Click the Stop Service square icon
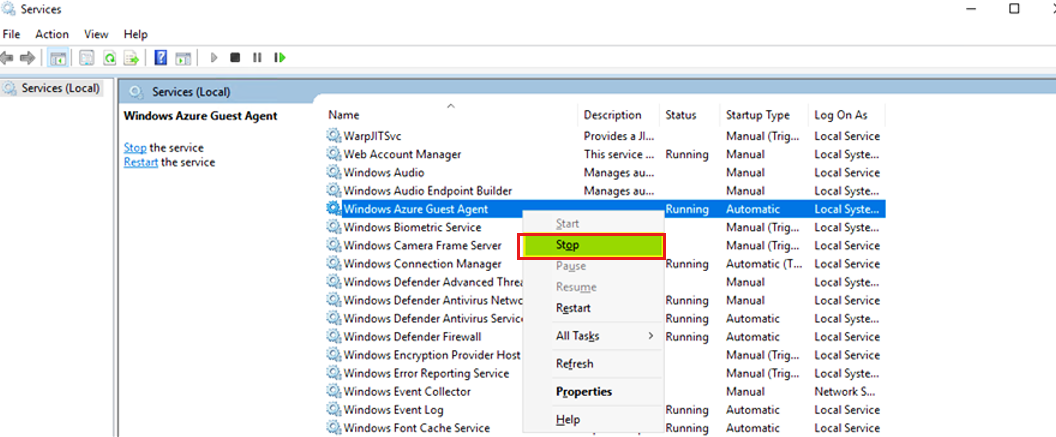This screenshot has height=437, width=1056. click(x=235, y=58)
